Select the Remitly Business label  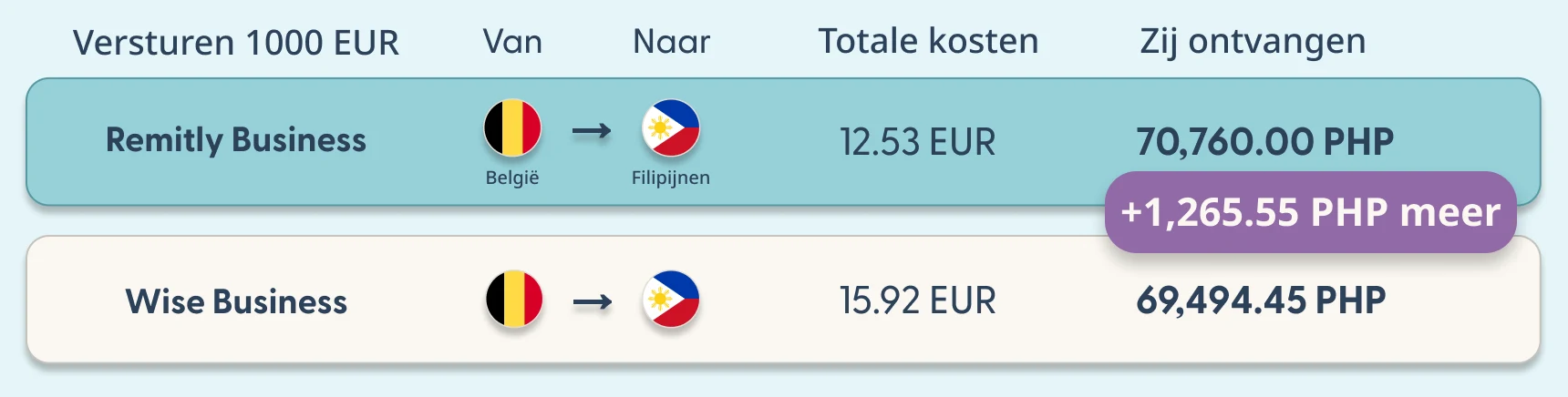coord(236,140)
